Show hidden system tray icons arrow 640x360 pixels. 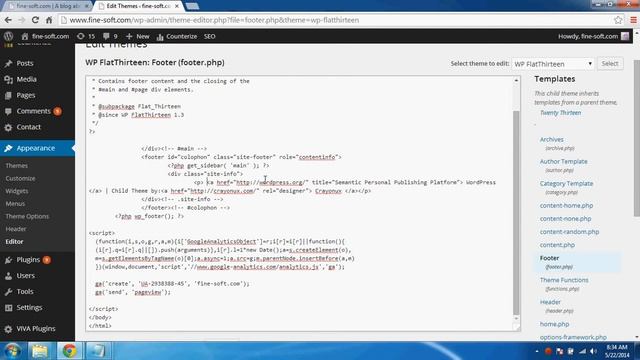(537, 351)
